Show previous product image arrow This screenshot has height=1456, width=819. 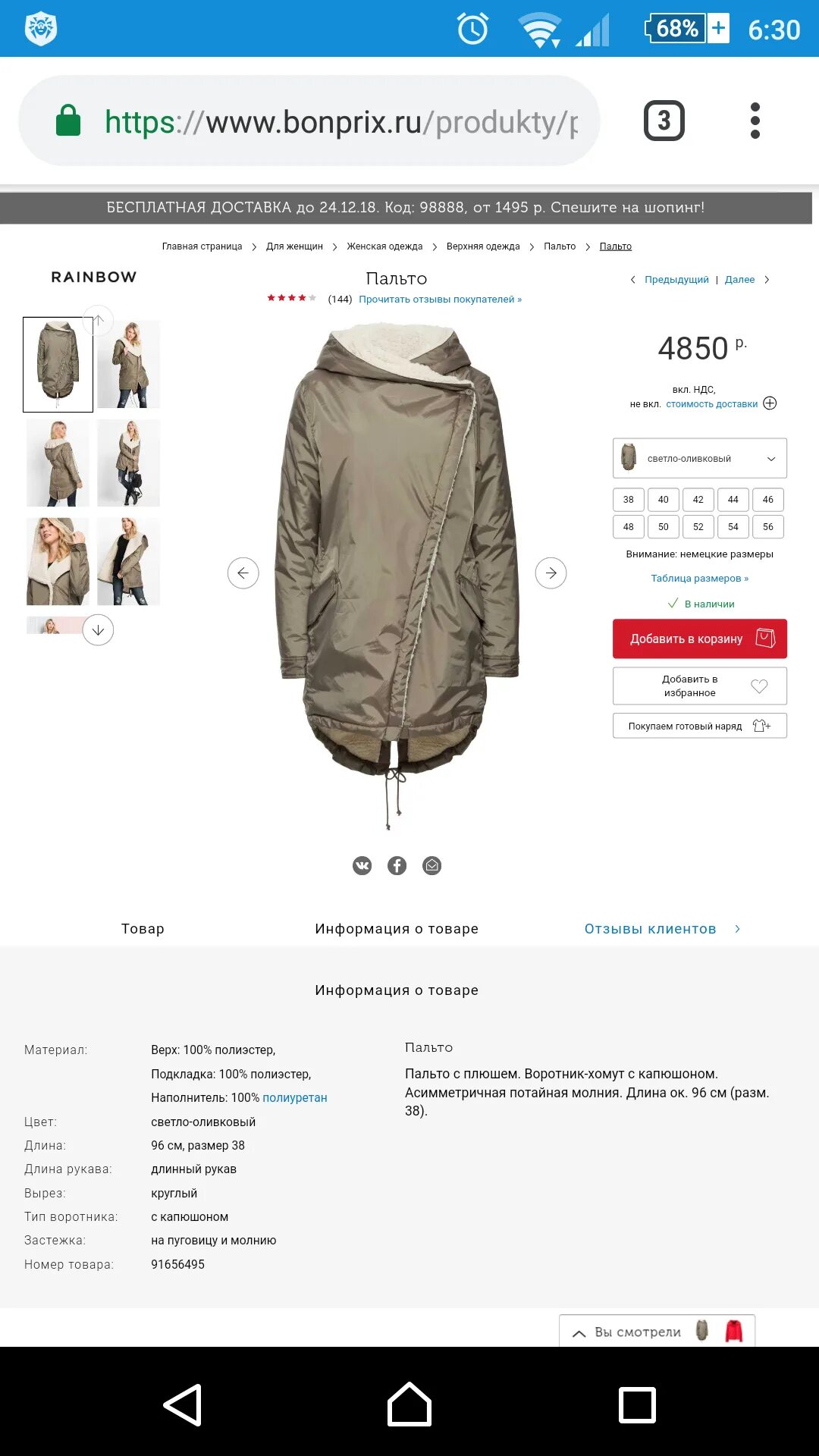[243, 573]
